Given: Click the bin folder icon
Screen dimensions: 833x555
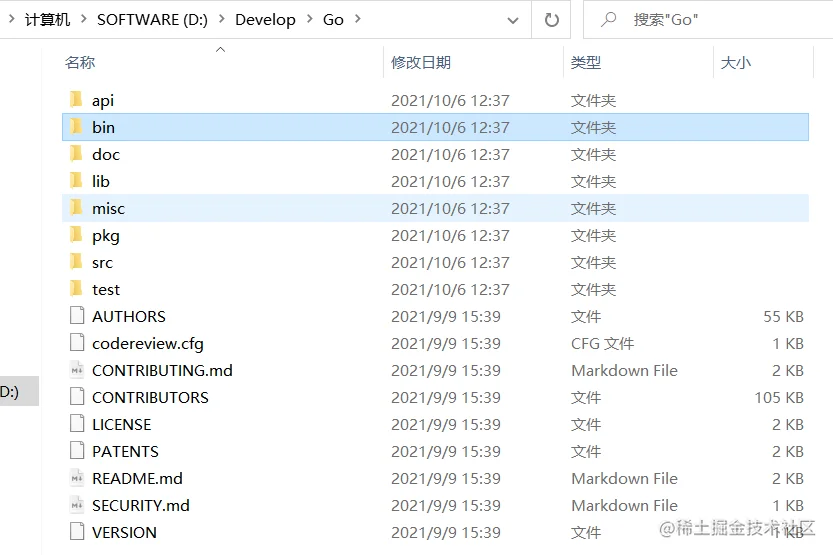Looking at the screenshot, I should tap(76, 126).
